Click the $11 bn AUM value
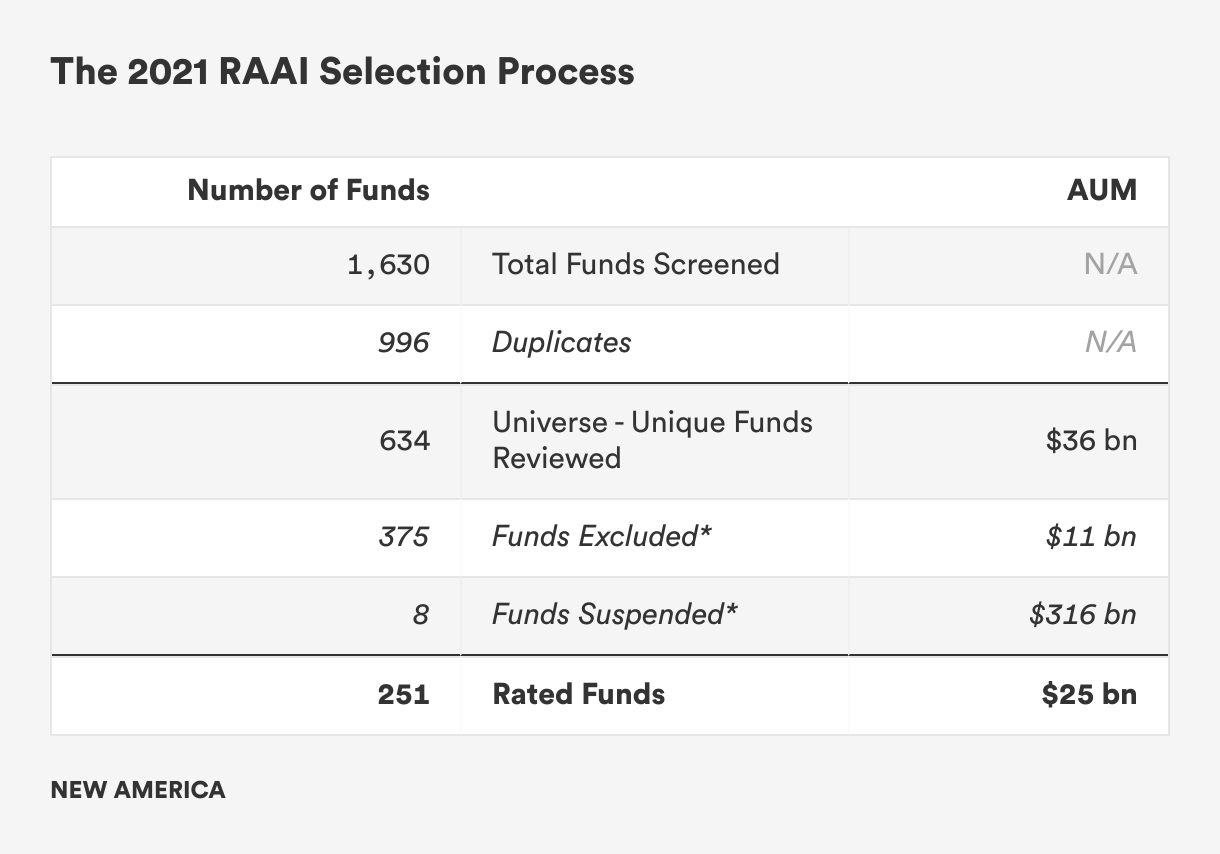 coord(1091,537)
